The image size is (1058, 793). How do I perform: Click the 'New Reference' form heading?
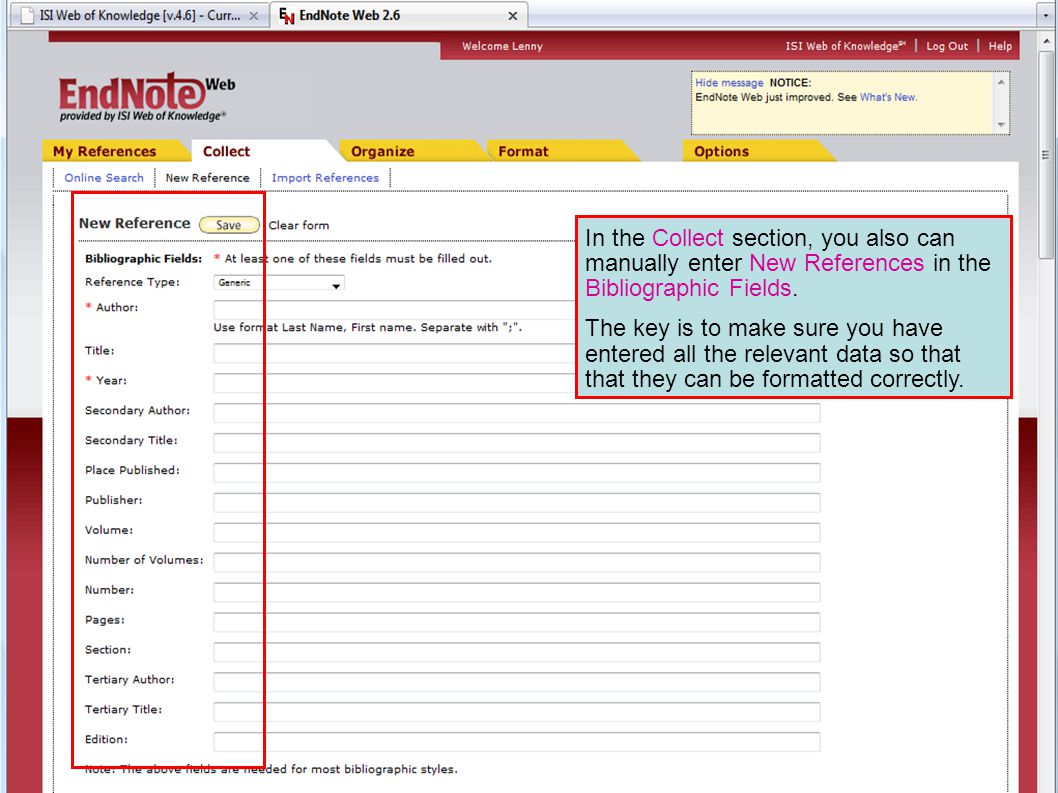[x=135, y=223]
